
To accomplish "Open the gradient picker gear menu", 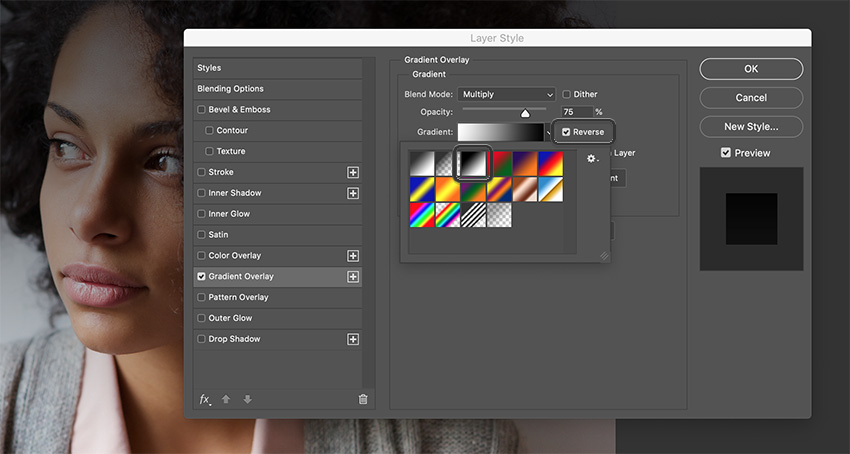I will 593,158.
